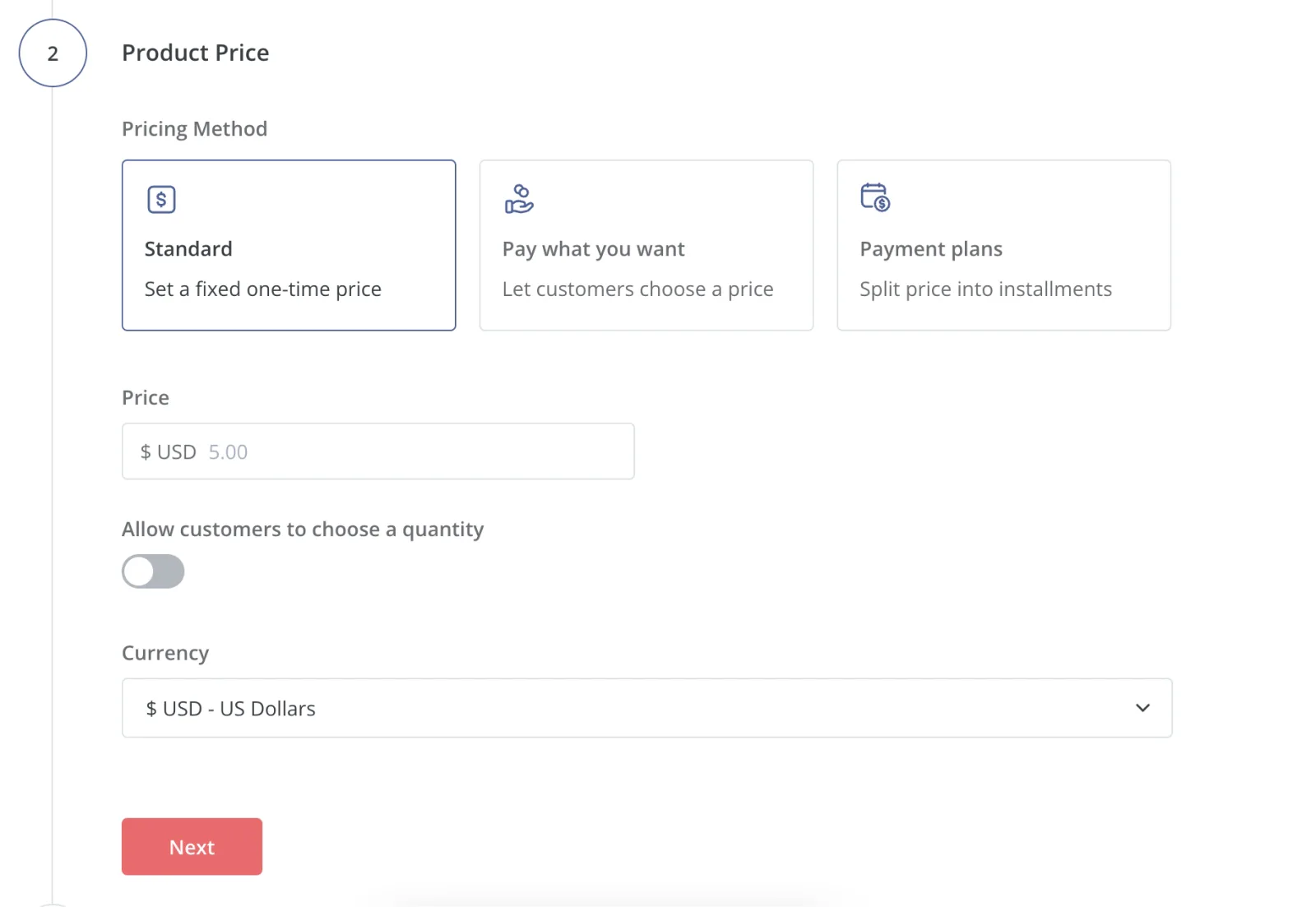Viewport: 1316px width, 907px height.
Task: Pick the 'Payment plans' card title
Action: click(930, 249)
